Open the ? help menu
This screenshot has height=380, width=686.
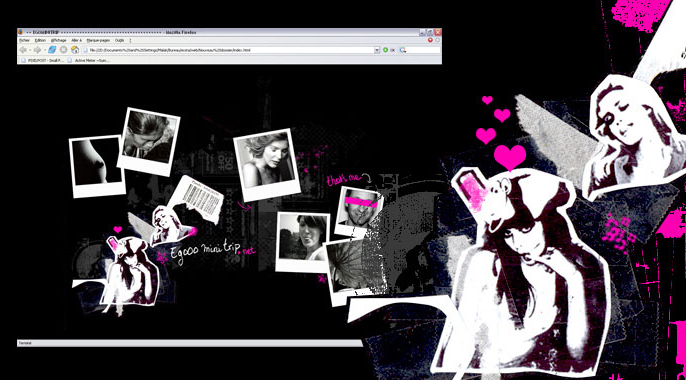130,40
